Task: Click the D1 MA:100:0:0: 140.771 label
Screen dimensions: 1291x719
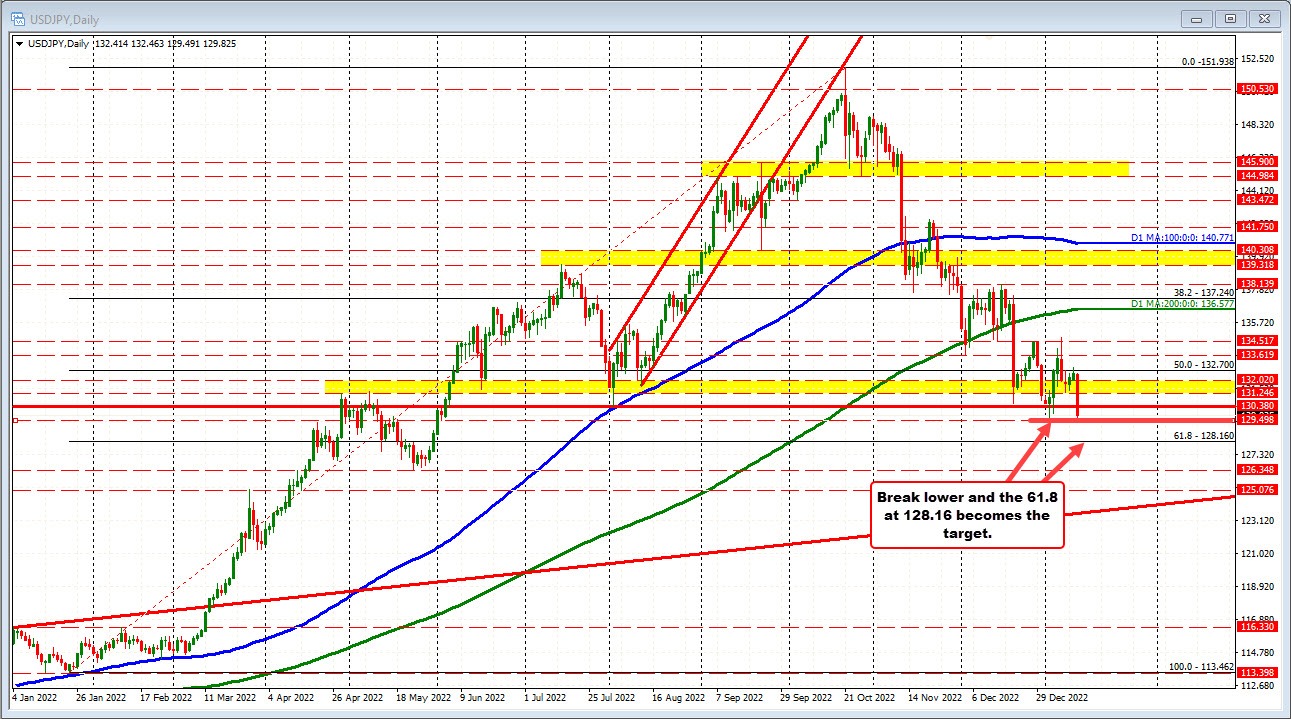Action: (x=1183, y=237)
